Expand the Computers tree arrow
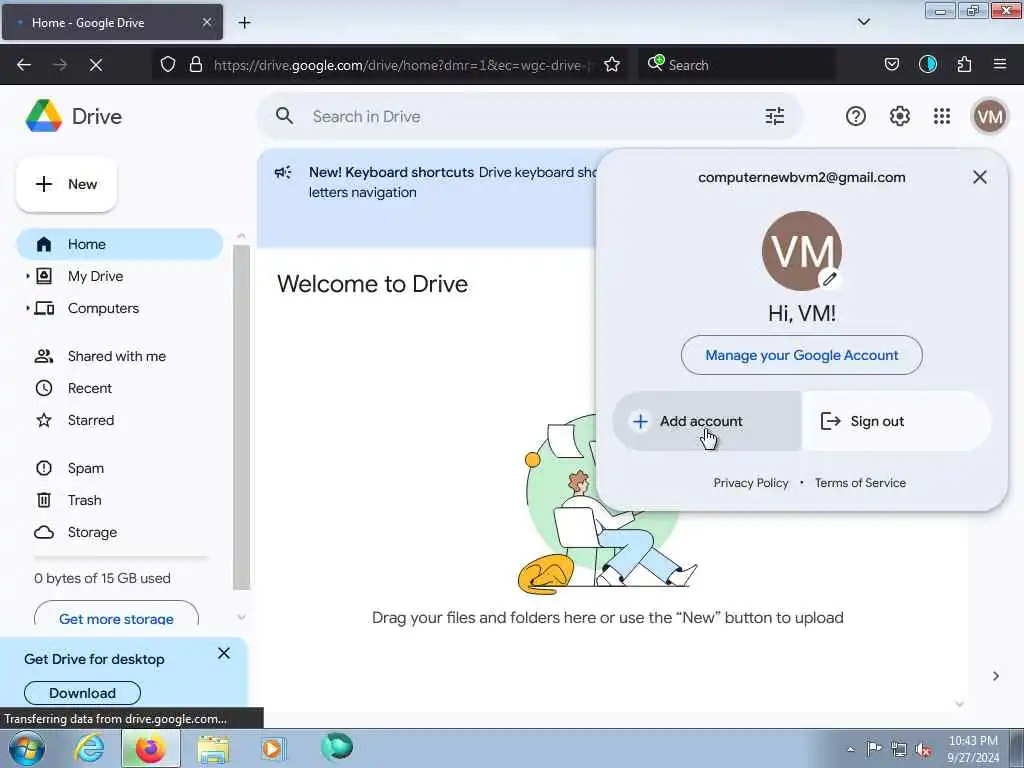 [27, 308]
